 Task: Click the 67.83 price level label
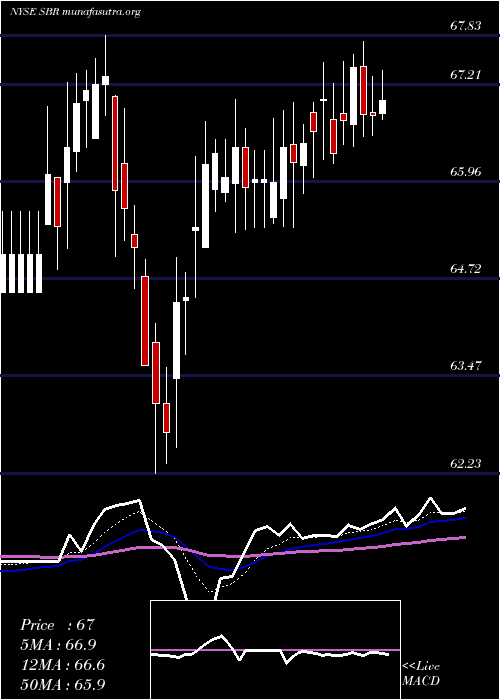tap(466, 26)
